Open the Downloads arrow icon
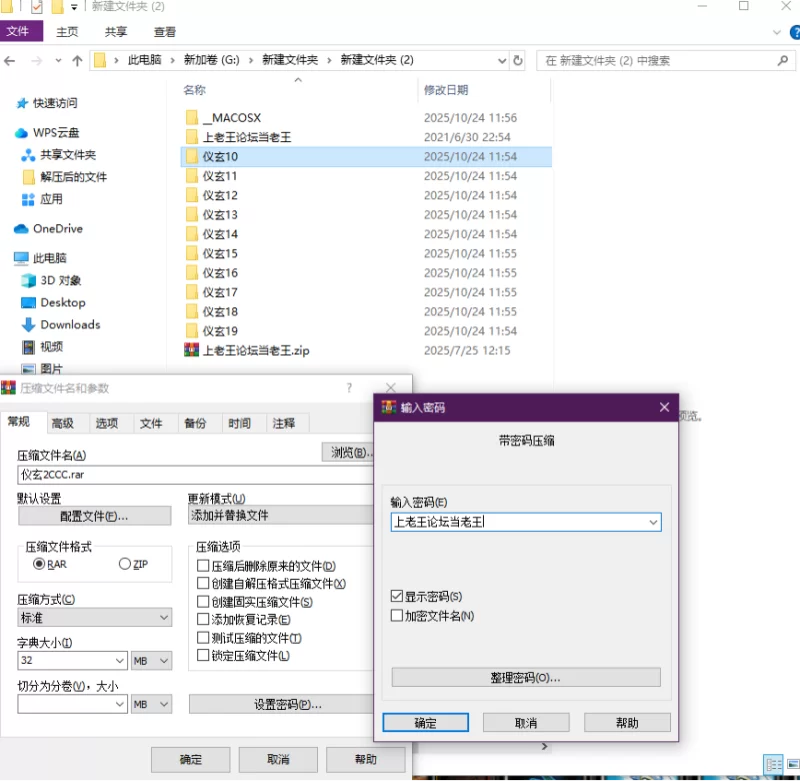This screenshot has height=781, width=800. (29, 325)
